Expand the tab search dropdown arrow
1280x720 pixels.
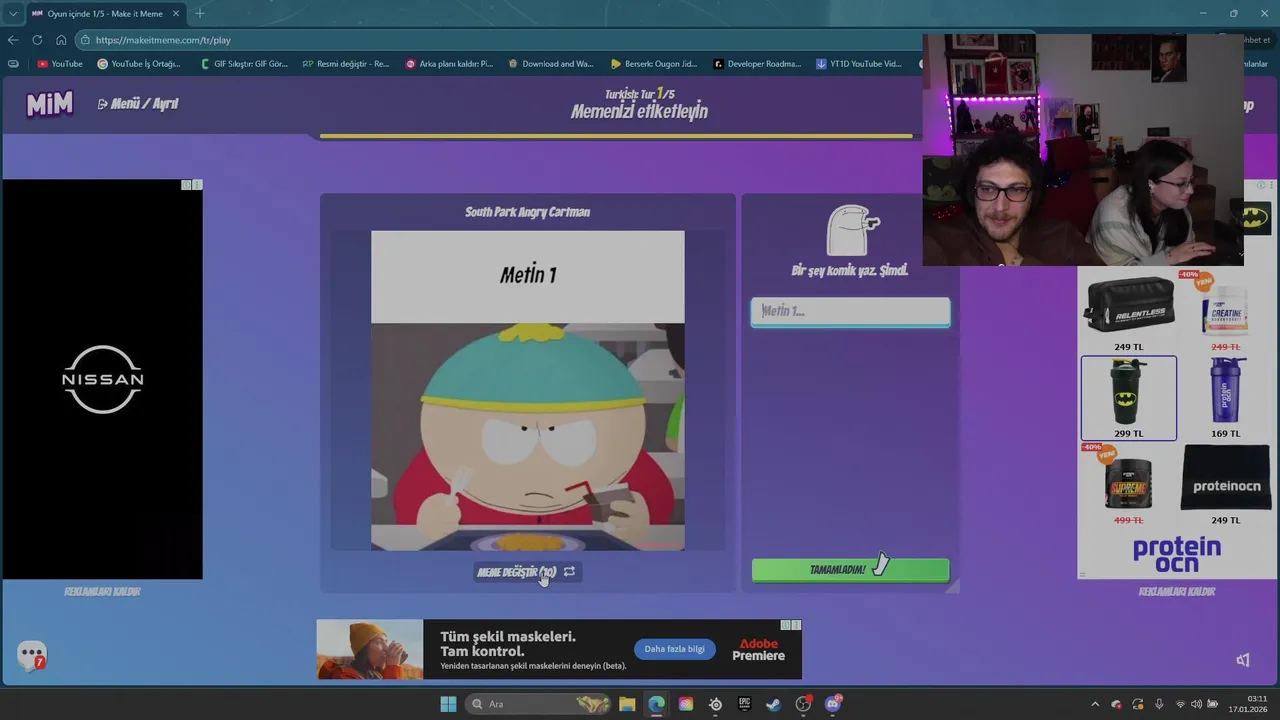click(12, 14)
